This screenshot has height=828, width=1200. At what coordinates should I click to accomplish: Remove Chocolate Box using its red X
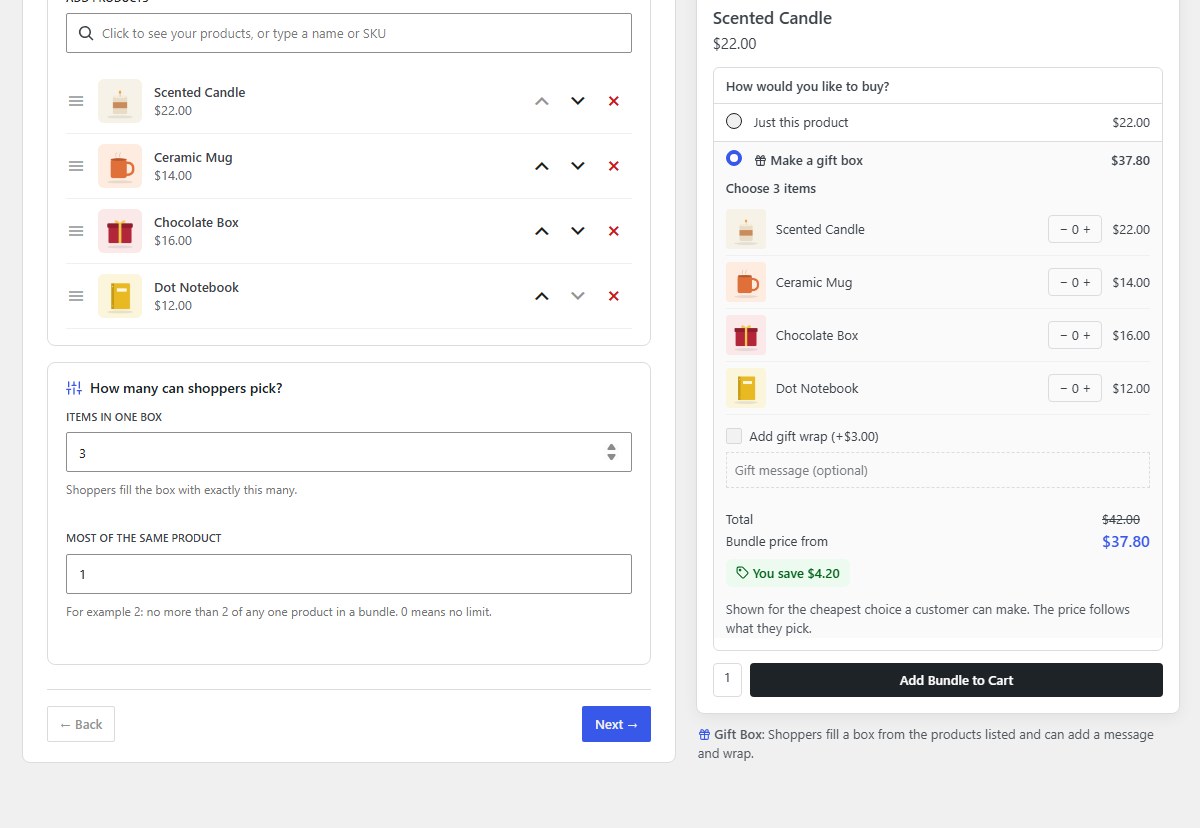pyautogui.click(x=614, y=231)
